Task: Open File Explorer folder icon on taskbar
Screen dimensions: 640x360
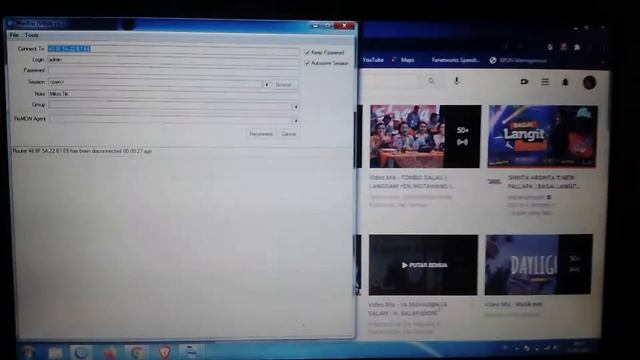Action: pyautogui.click(x=55, y=352)
